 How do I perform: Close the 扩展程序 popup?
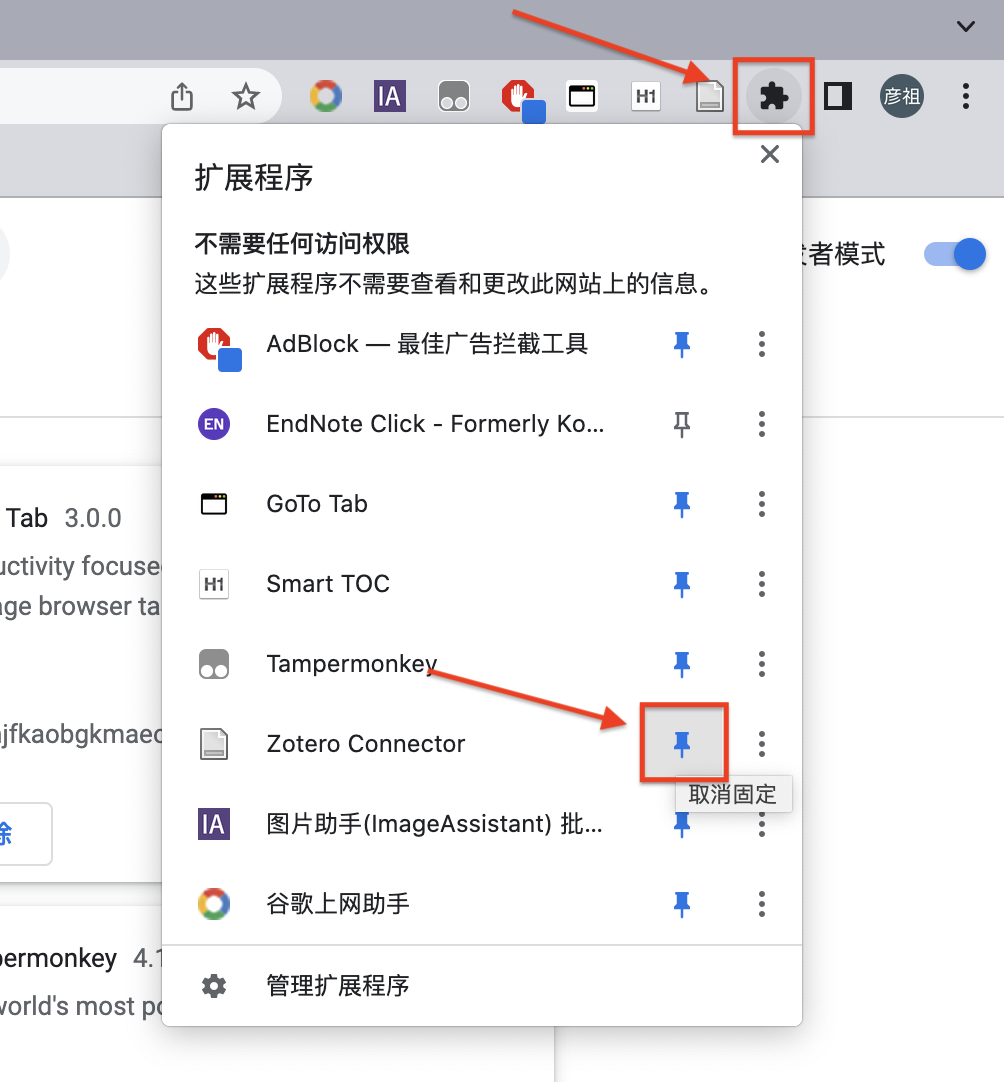pos(769,154)
